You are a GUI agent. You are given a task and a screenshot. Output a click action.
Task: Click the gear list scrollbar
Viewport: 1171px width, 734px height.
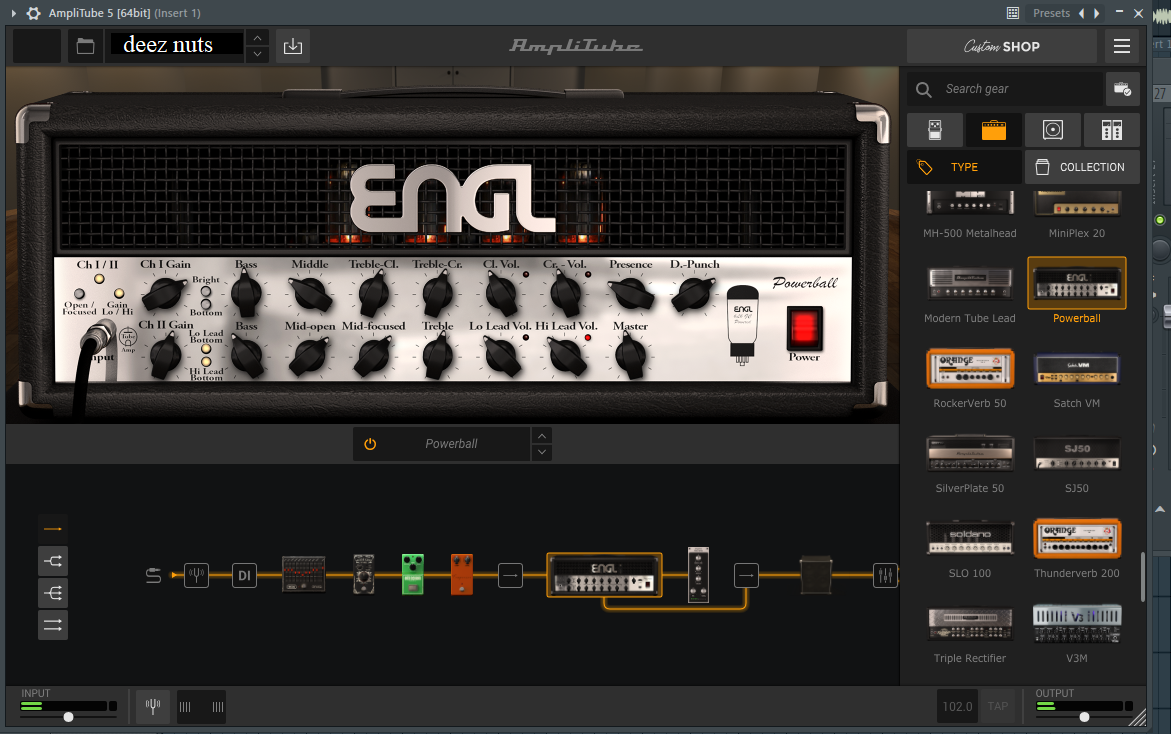click(1142, 576)
